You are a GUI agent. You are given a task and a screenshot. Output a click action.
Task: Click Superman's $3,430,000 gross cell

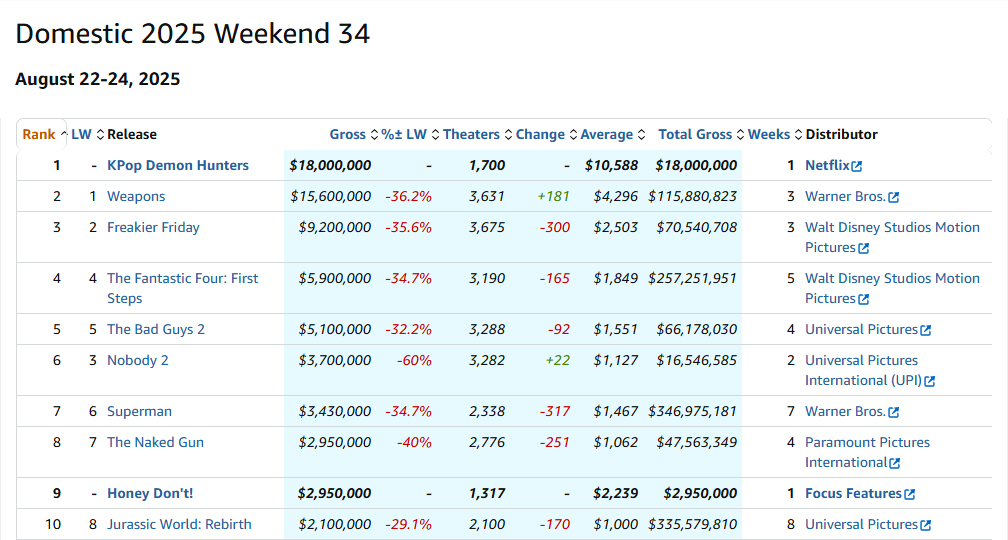pyautogui.click(x=335, y=411)
